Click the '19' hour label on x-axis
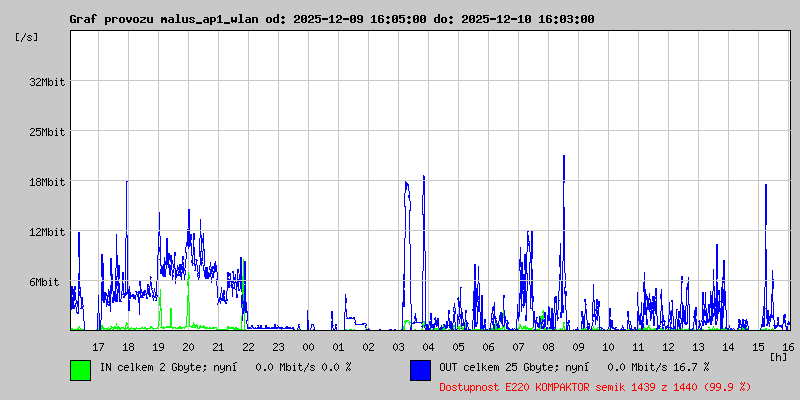 click(159, 347)
